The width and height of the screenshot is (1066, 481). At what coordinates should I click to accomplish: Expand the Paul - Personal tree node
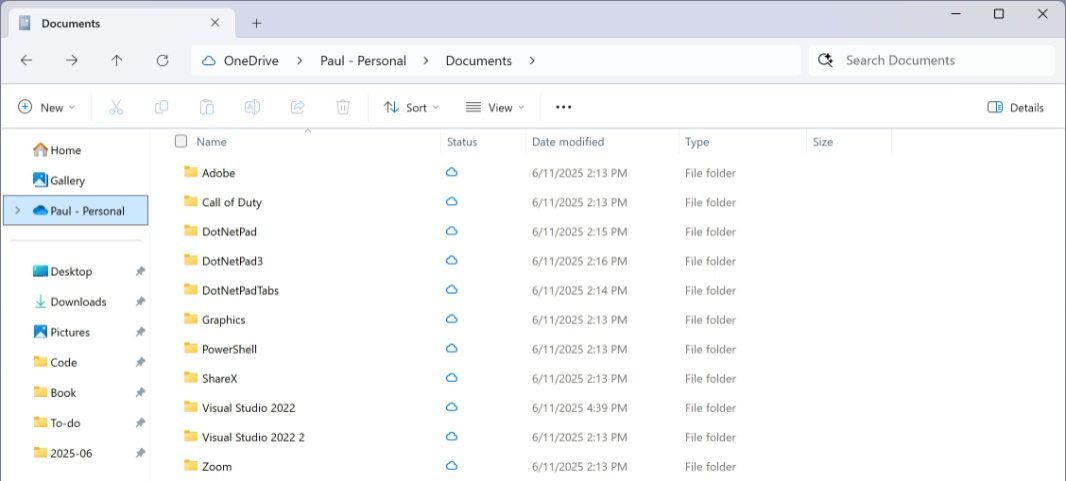coord(17,211)
